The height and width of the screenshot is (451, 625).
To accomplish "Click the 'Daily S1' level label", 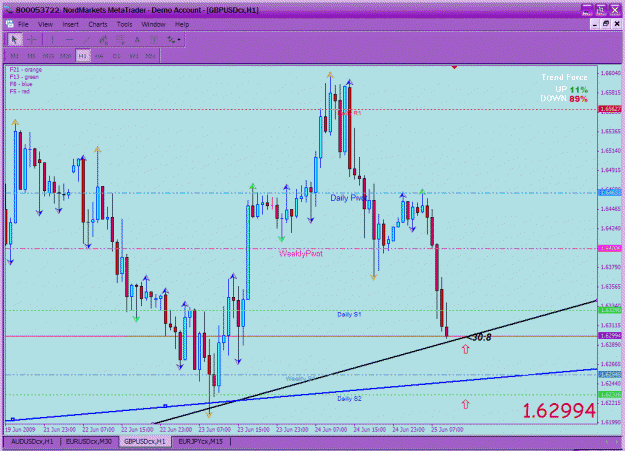I will coord(349,315).
